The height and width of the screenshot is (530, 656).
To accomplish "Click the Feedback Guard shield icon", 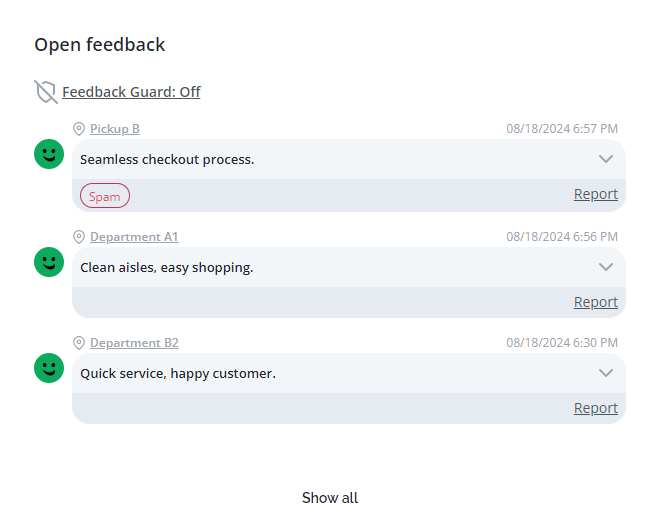I will tap(45, 92).
